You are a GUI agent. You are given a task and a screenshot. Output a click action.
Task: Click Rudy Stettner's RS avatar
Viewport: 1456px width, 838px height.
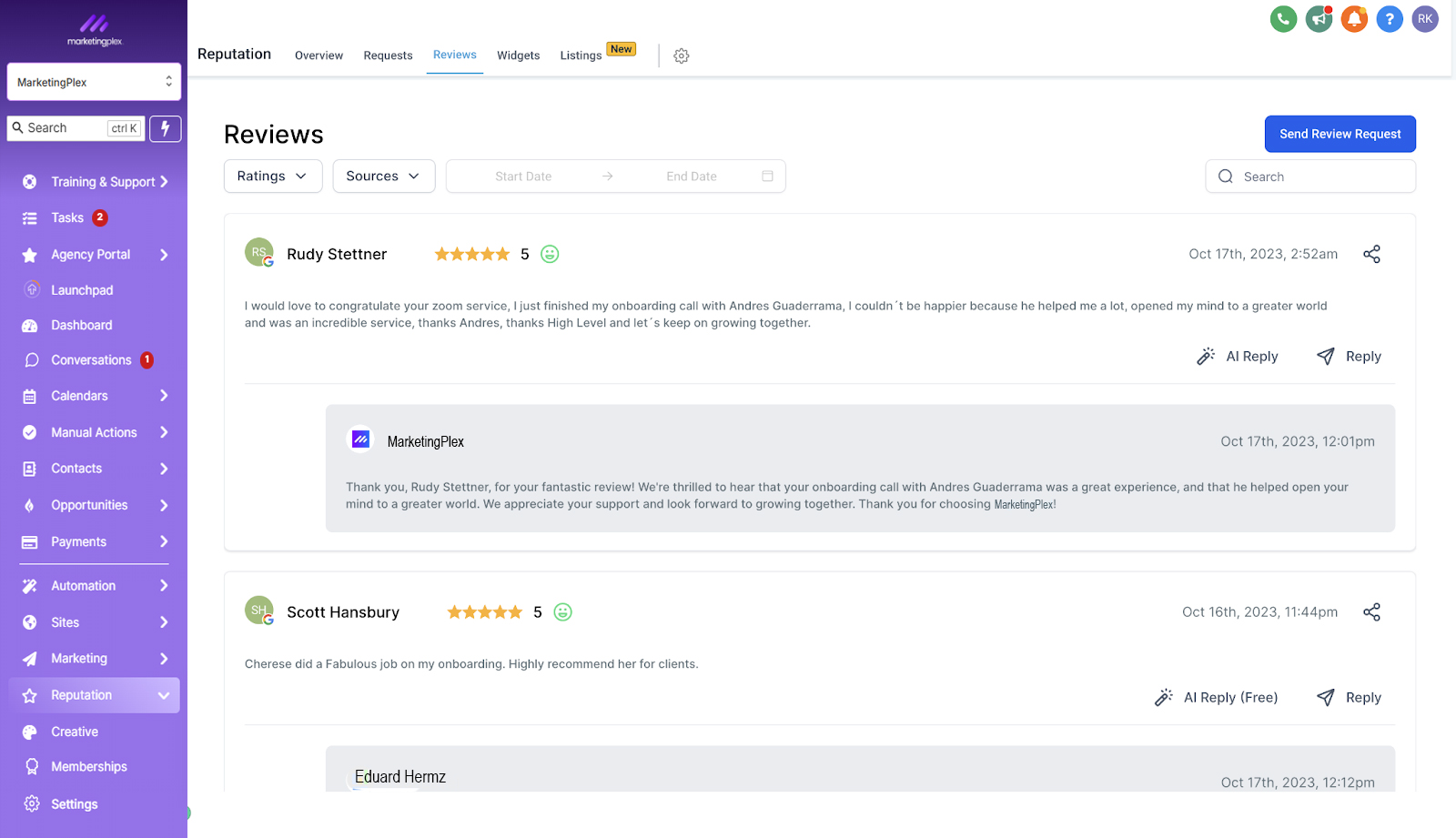click(259, 252)
